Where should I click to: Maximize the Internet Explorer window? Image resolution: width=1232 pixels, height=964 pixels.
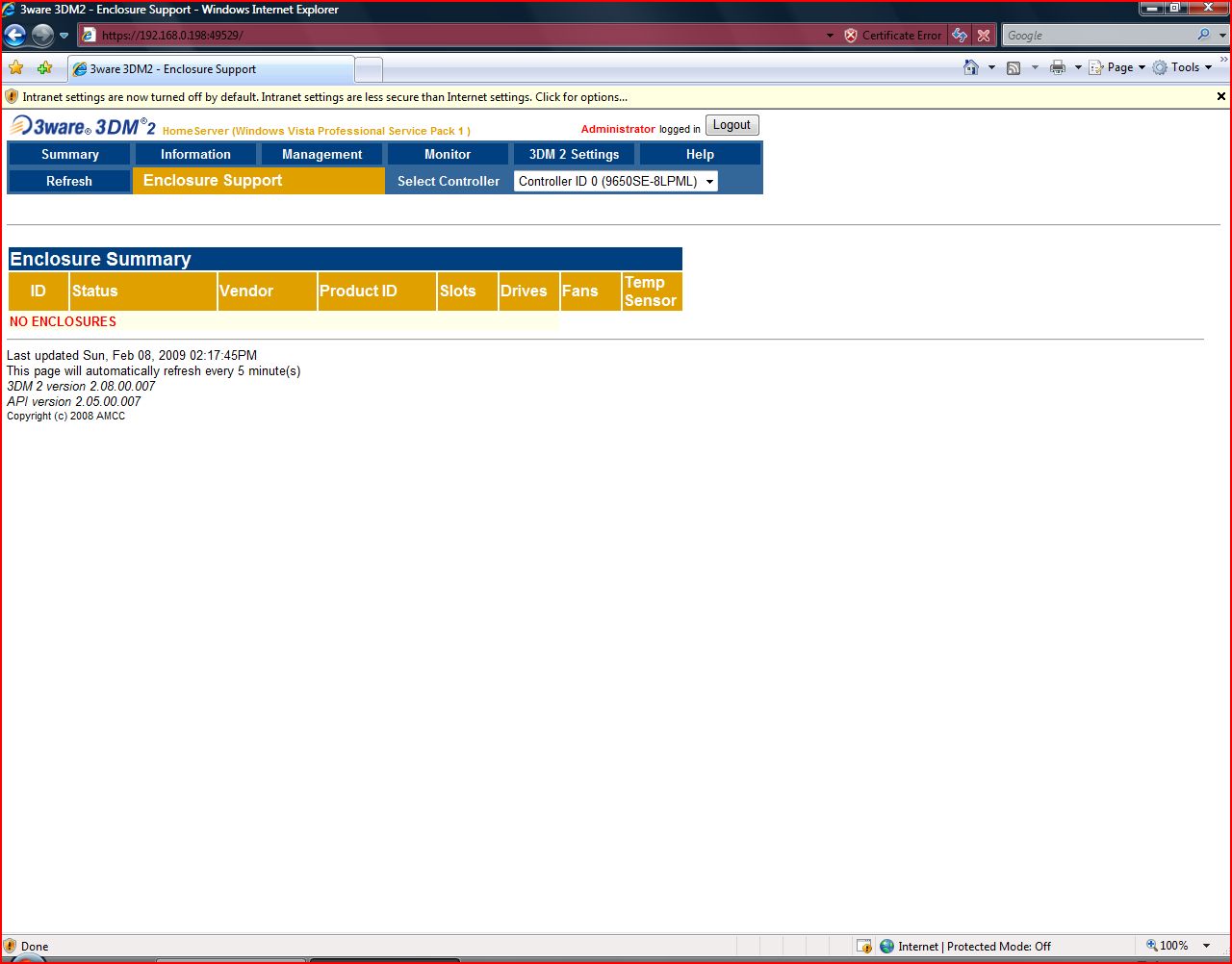[x=1175, y=8]
